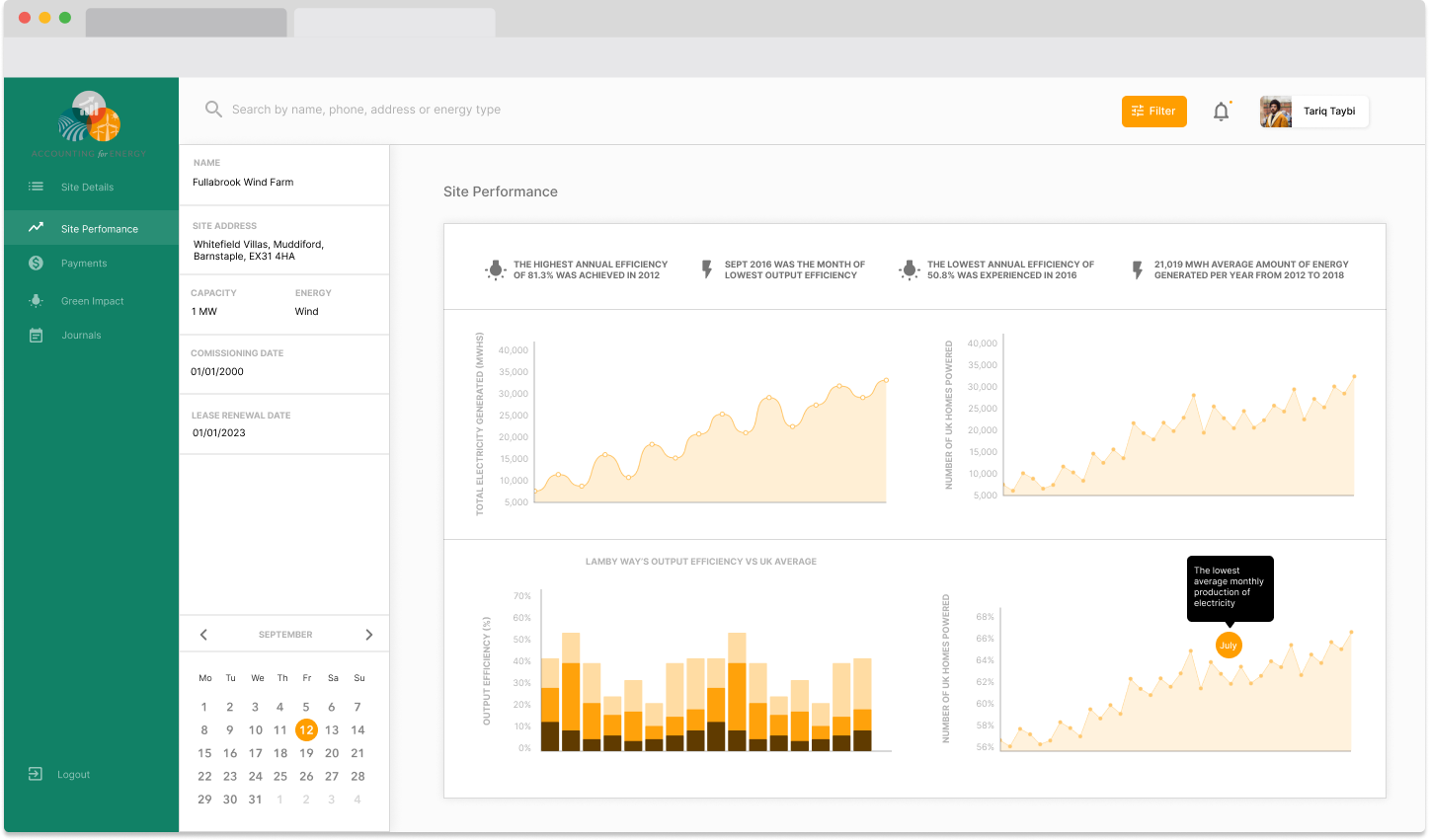The height and width of the screenshot is (840, 1429).
Task: Open notifications via bell icon
Action: click(1222, 112)
